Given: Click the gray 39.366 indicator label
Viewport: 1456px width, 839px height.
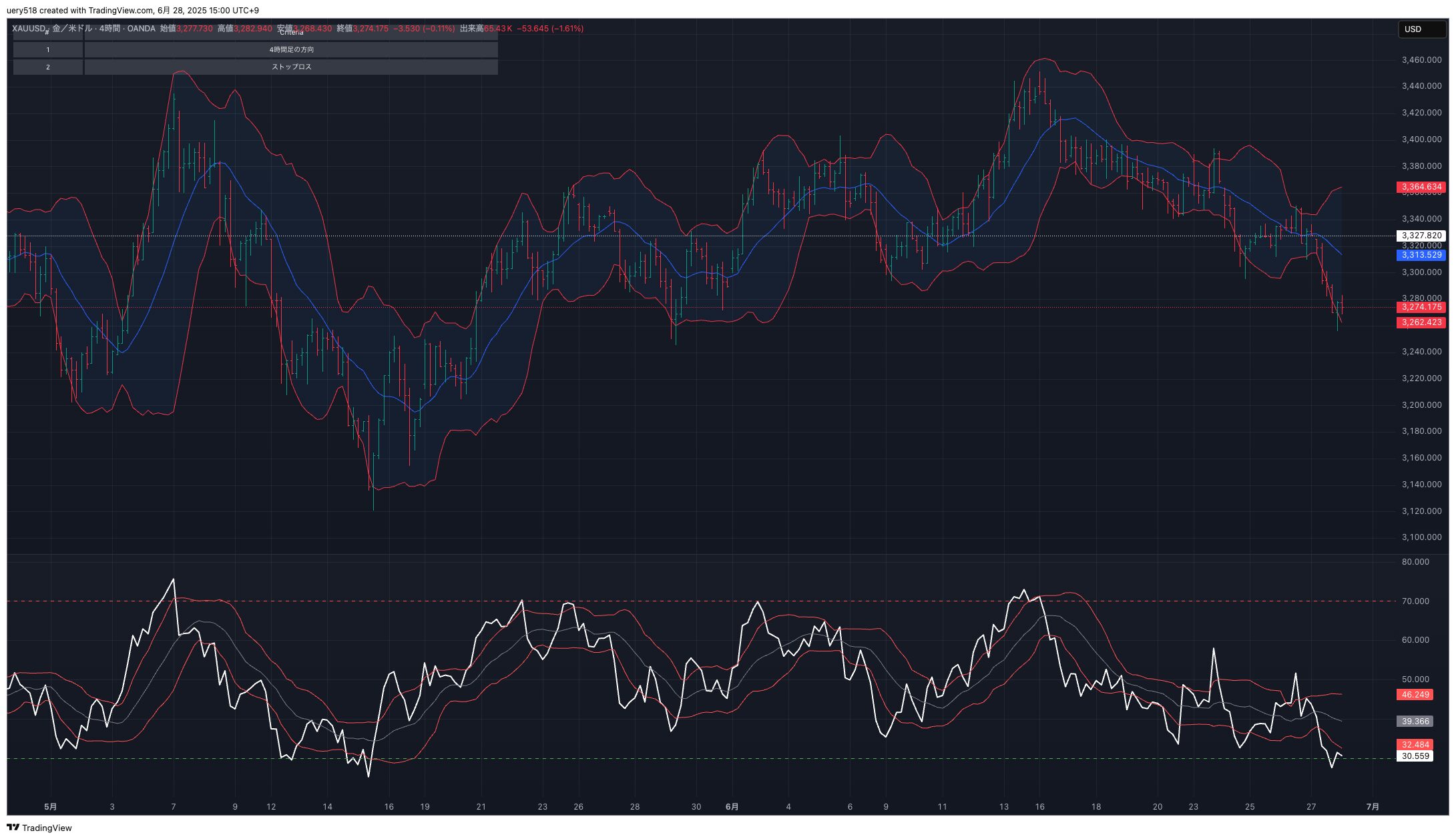Looking at the screenshot, I should click(x=1415, y=722).
